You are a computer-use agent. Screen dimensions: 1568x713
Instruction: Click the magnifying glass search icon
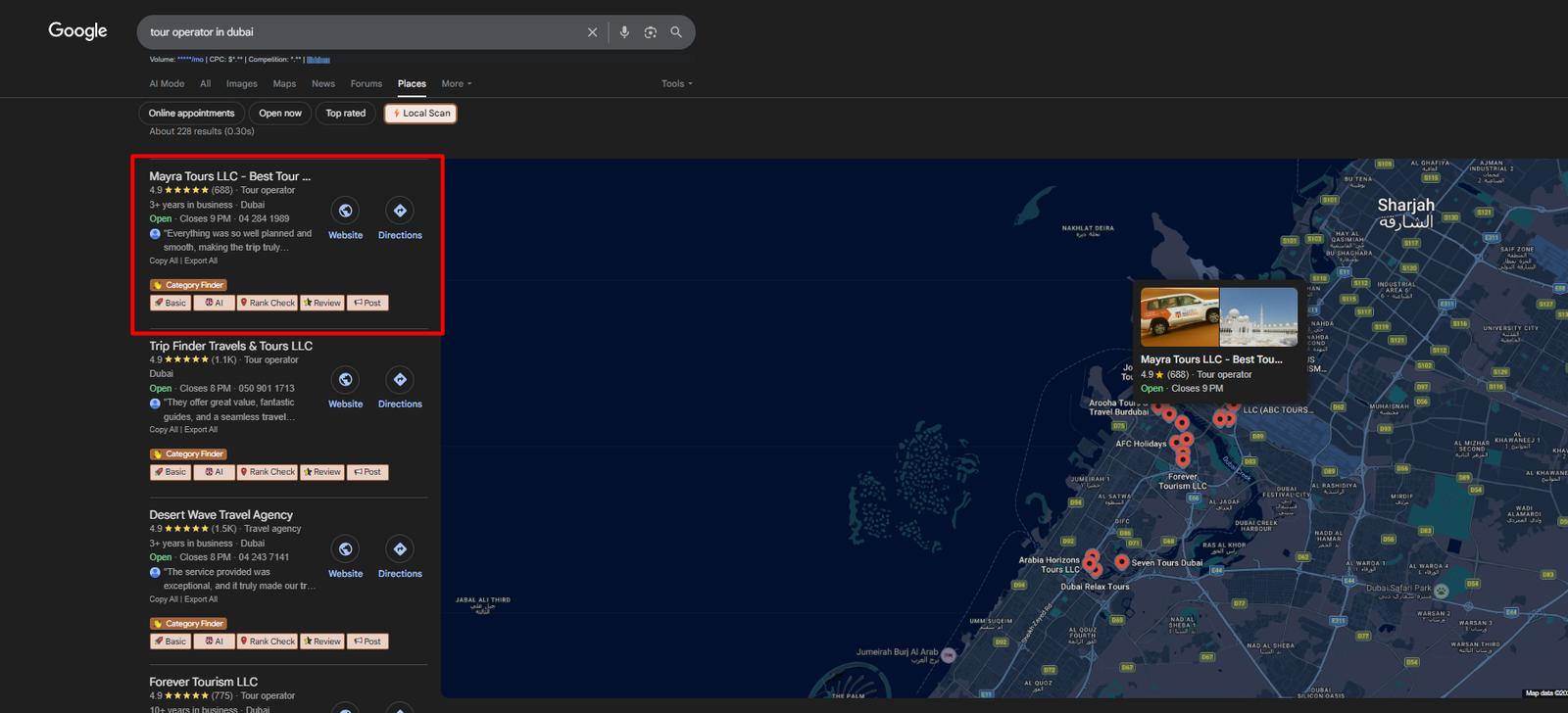pyautogui.click(x=676, y=32)
